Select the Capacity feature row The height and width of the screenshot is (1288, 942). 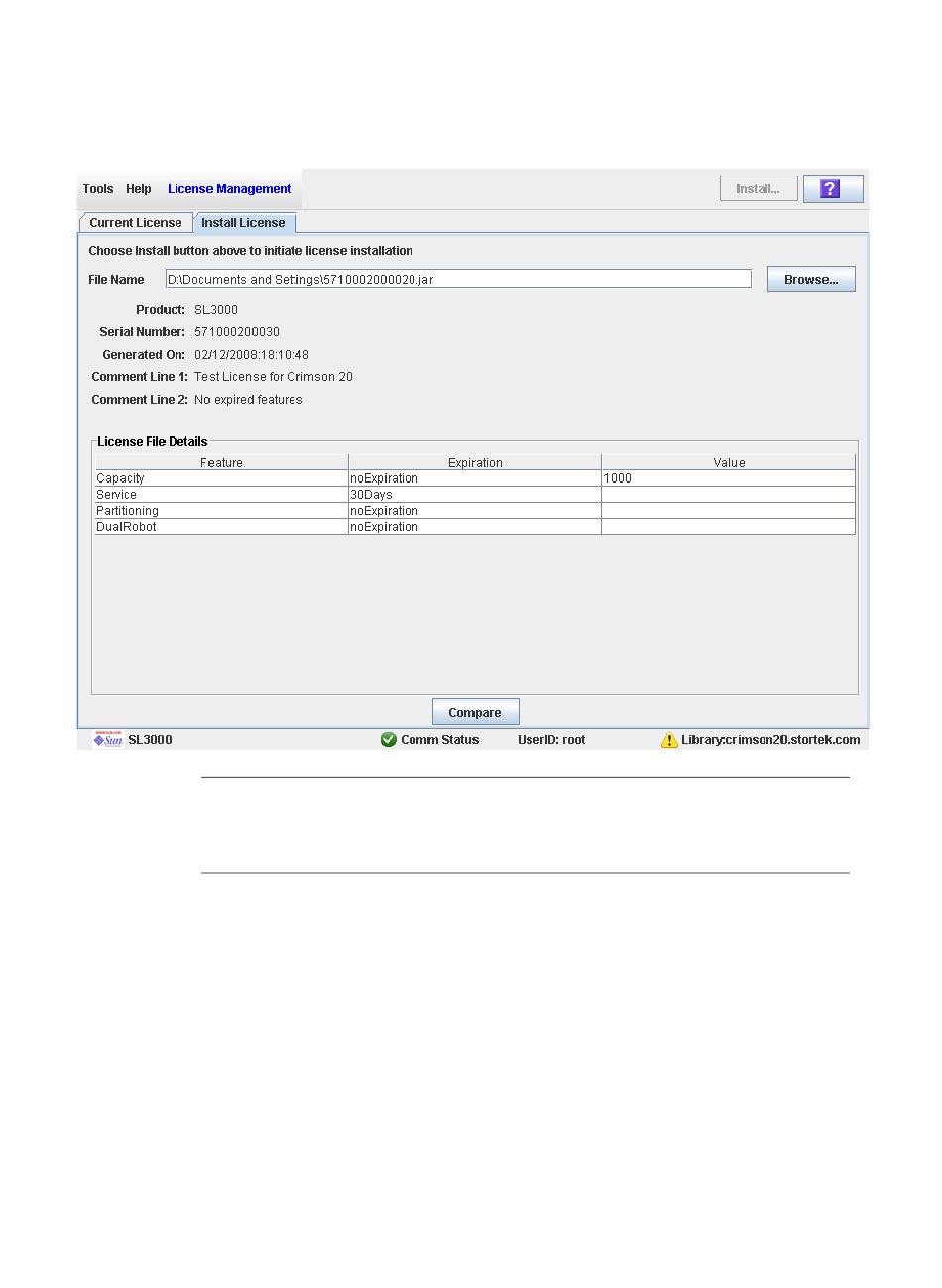point(475,478)
